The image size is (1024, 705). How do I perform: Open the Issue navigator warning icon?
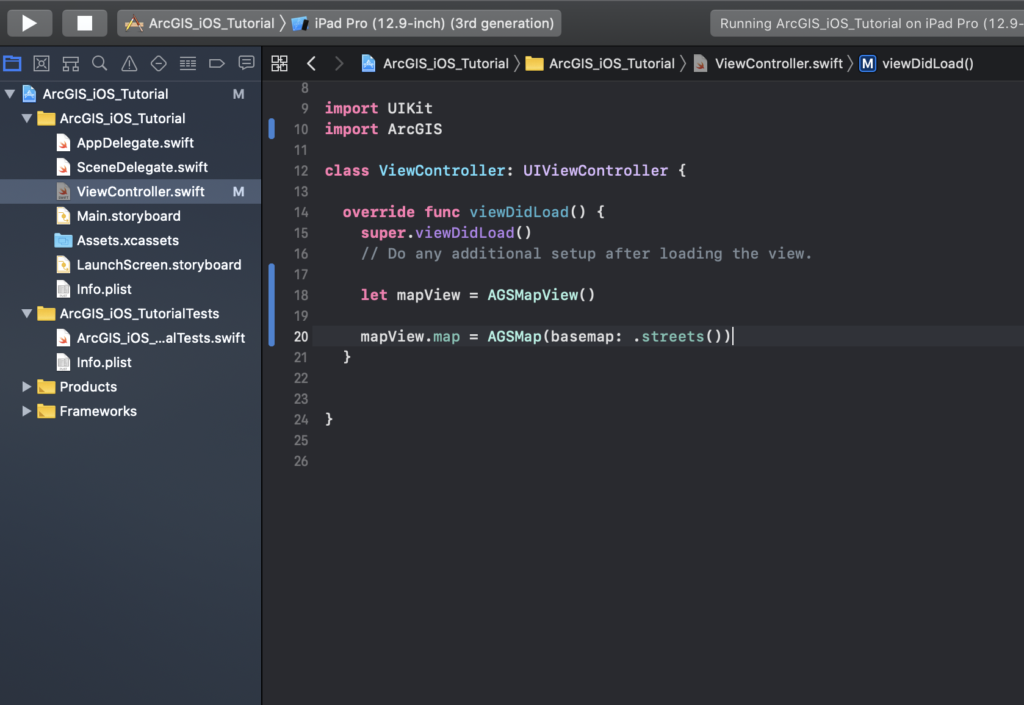(129, 63)
